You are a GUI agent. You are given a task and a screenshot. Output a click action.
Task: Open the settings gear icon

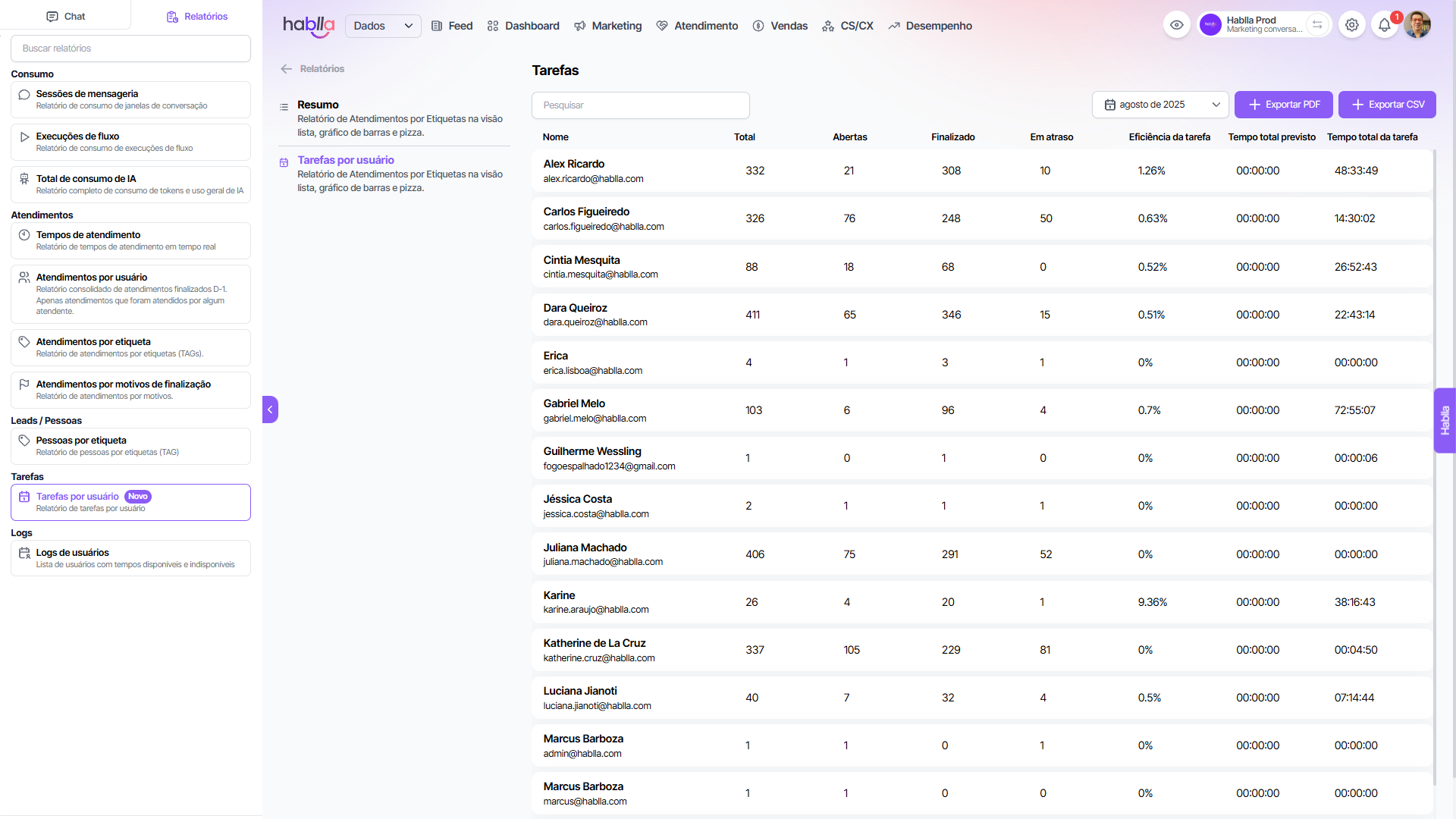point(1351,25)
